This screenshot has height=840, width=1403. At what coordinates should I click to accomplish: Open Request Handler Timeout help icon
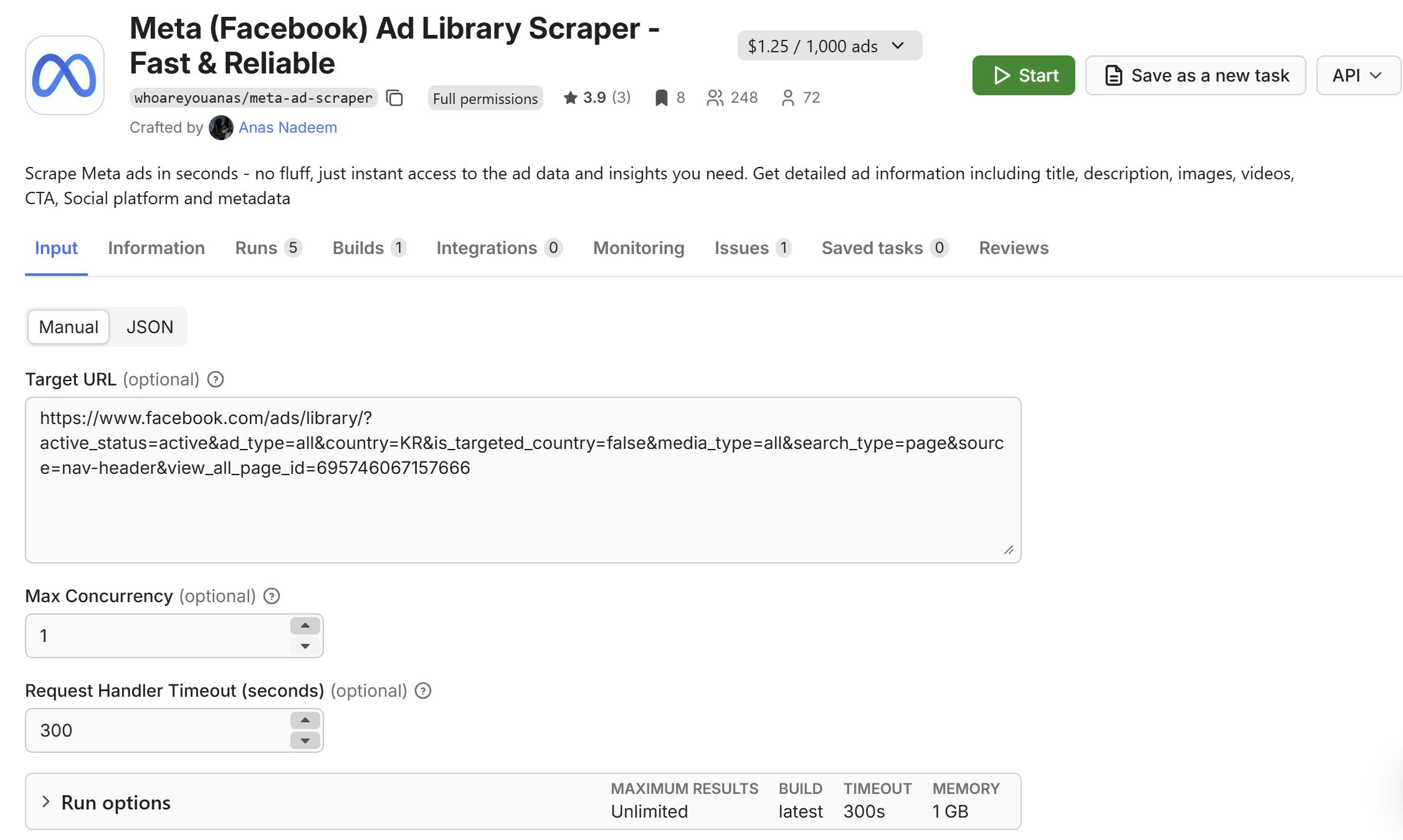coord(423,691)
